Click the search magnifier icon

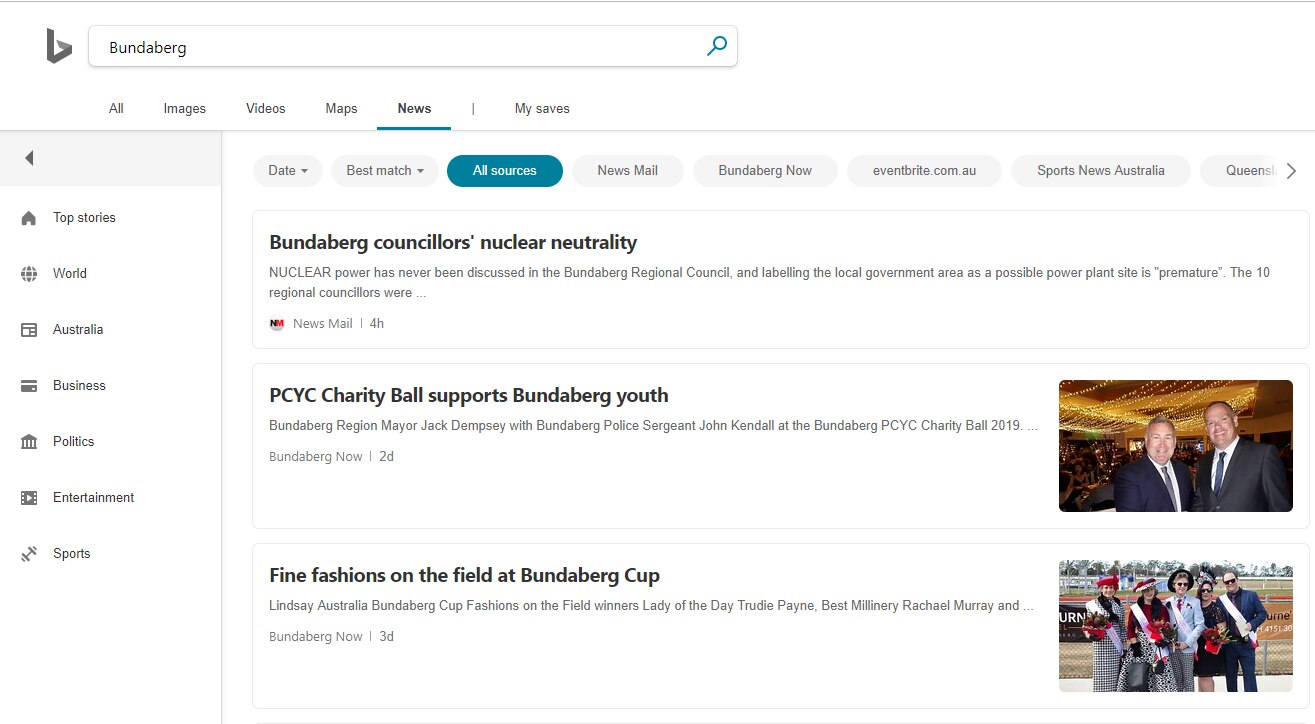click(x=715, y=45)
